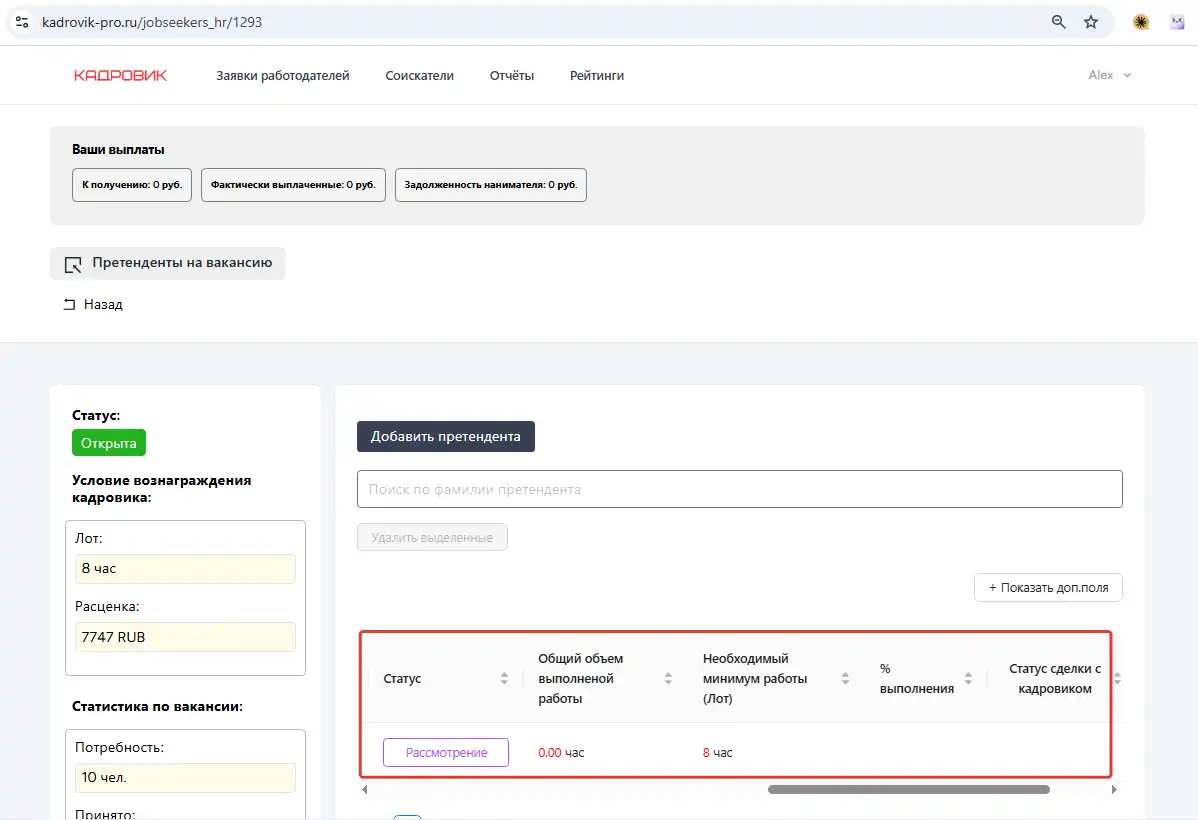Open Рассмотрение status selector

click(x=446, y=752)
